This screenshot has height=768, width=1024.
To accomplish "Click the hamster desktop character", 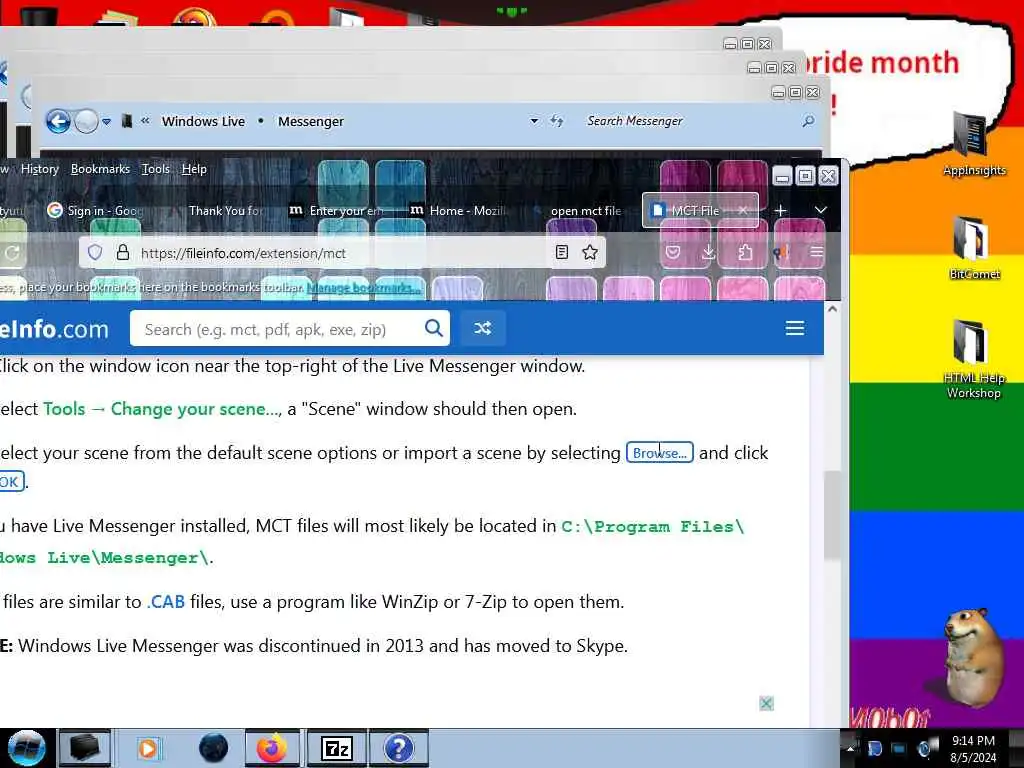I will tap(974, 658).
